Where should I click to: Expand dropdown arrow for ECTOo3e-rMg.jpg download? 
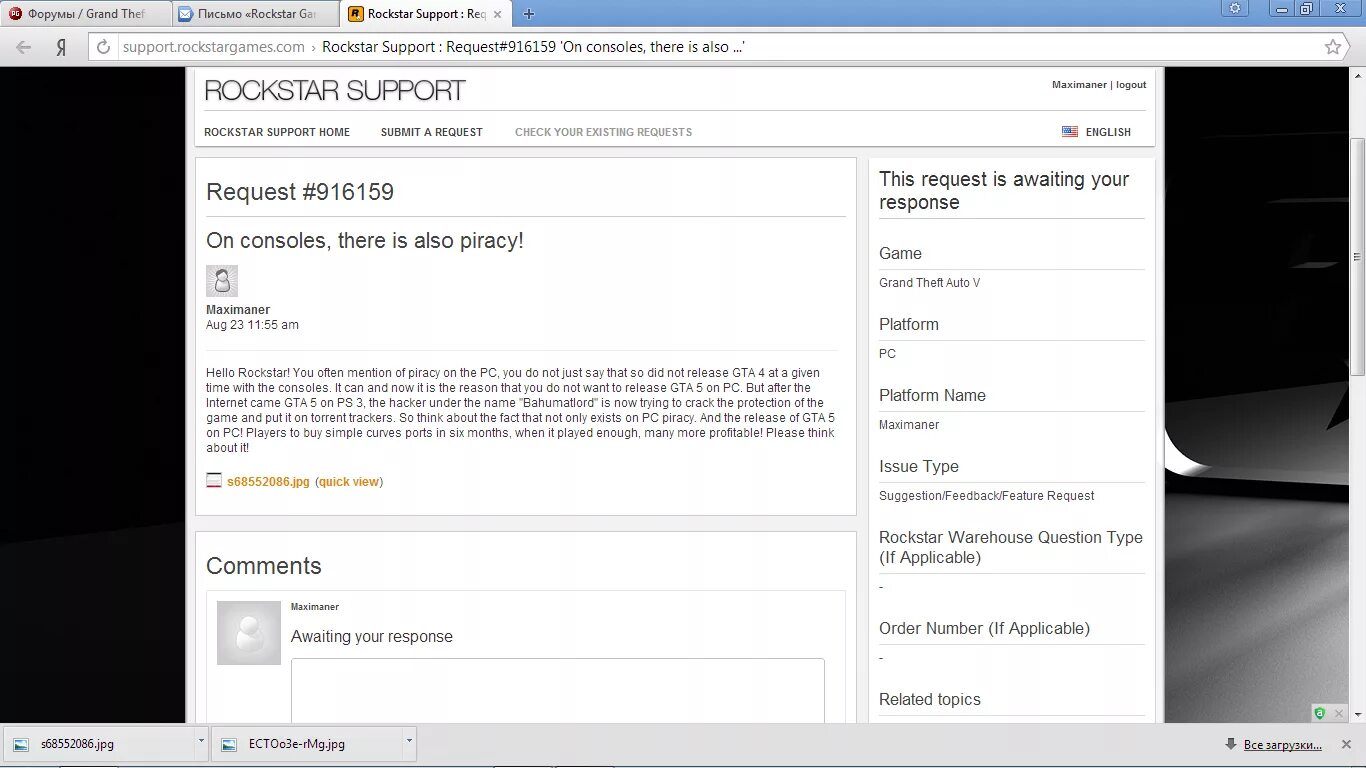click(x=409, y=742)
